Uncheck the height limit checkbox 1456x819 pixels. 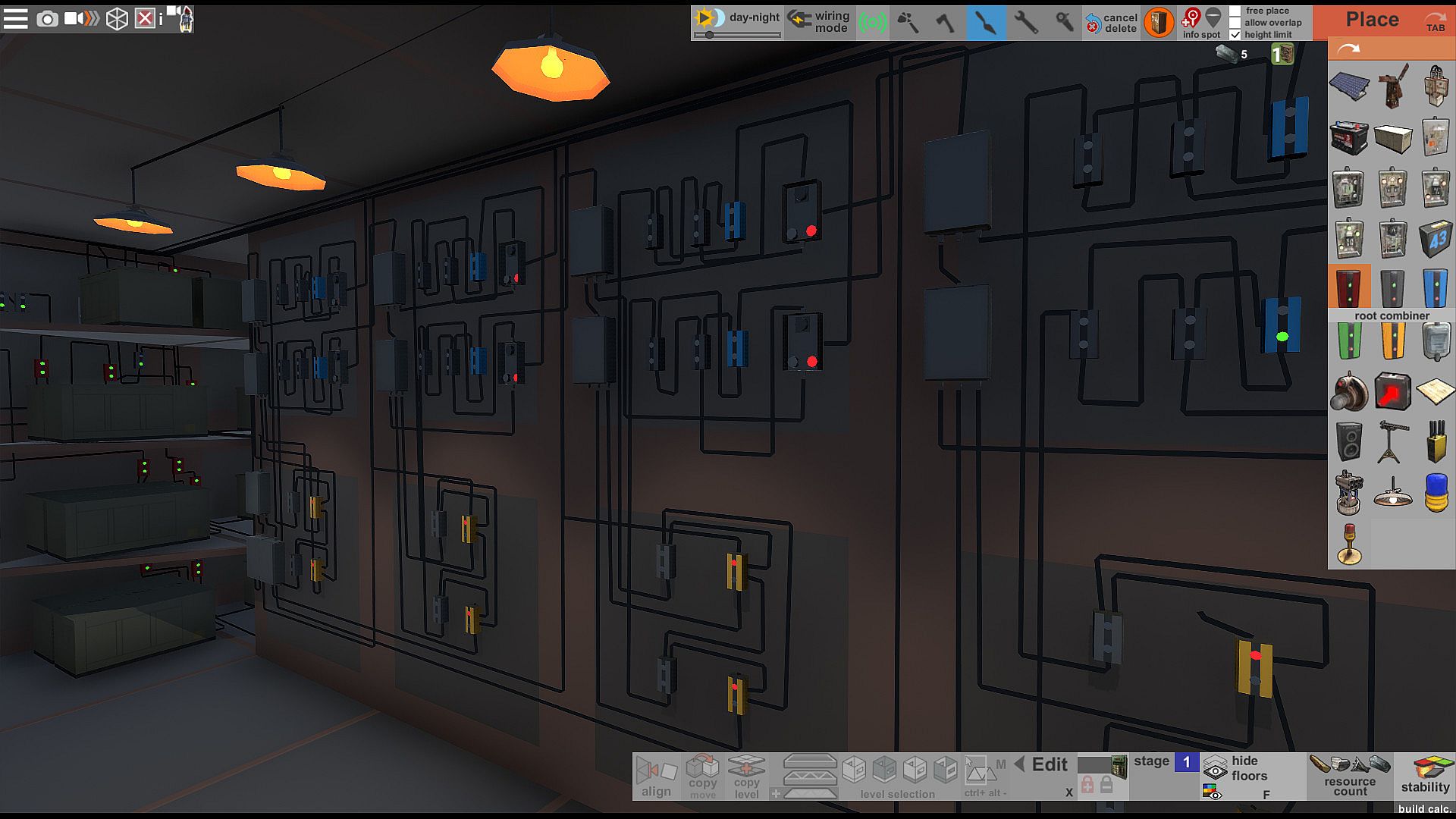[x=1235, y=35]
